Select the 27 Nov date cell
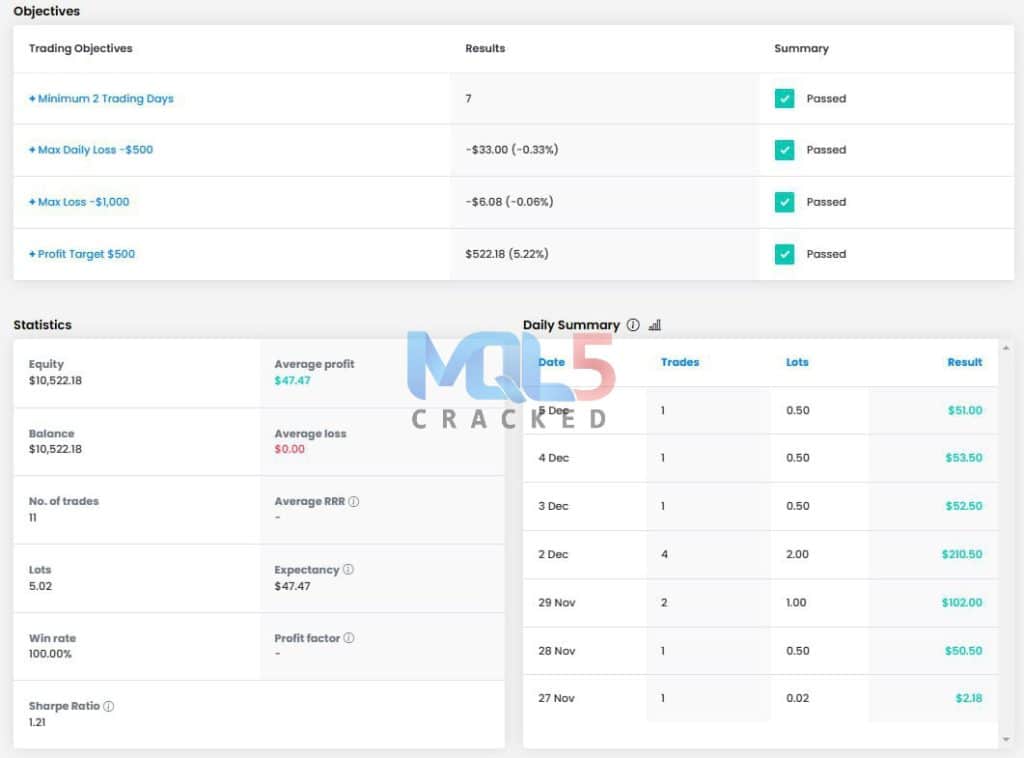This screenshot has width=1024, height=758. pos(556,698)
